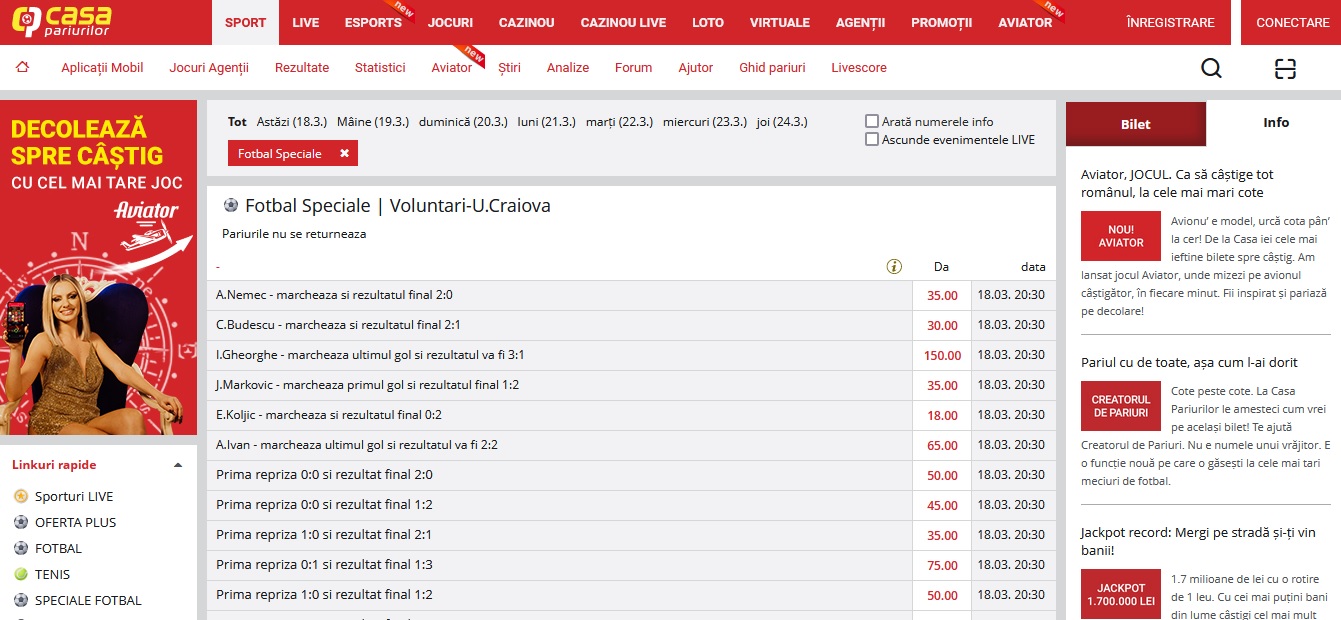Click the ball icon beside SPECIALE FOTBAL

point(21,600)
